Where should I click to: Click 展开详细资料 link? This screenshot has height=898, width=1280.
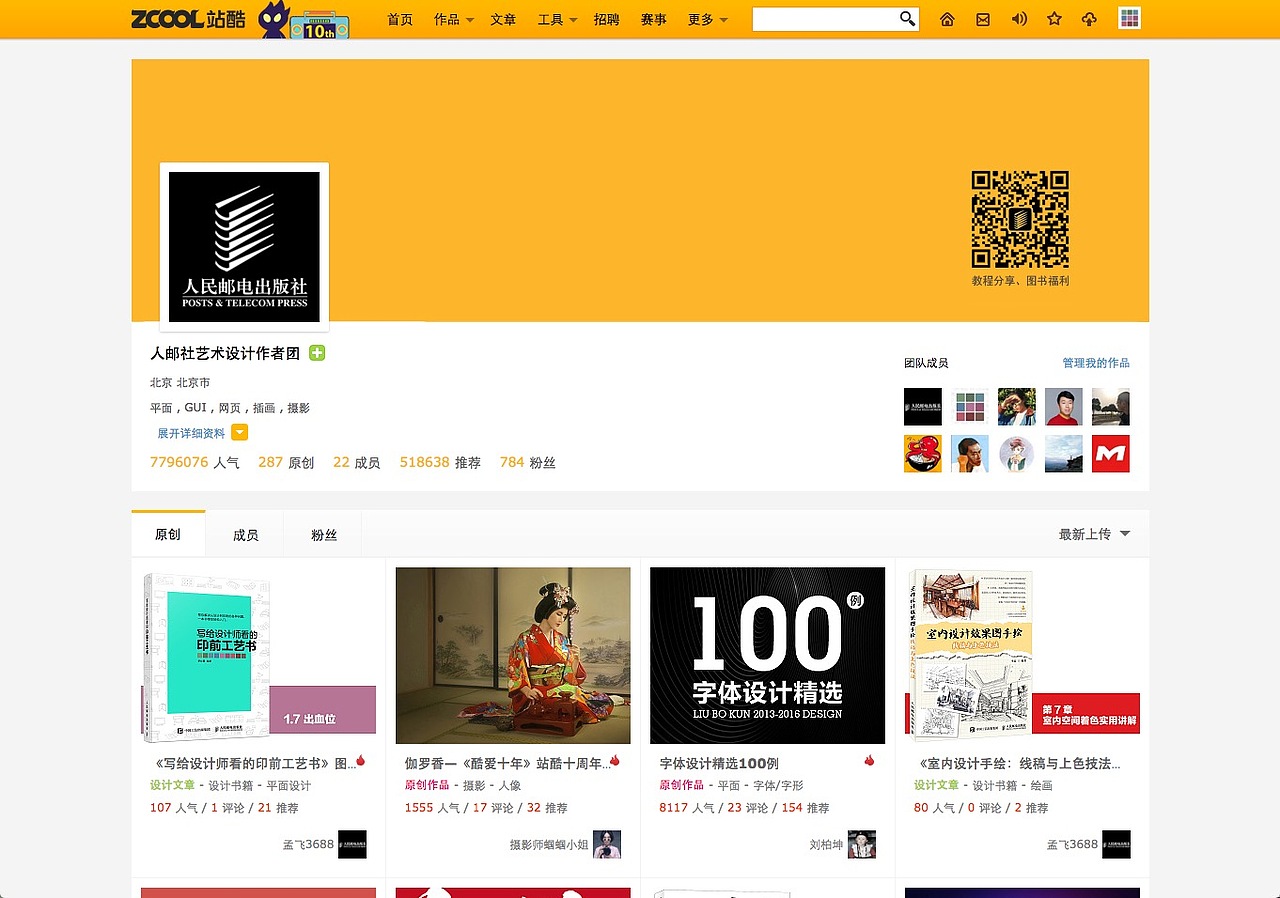click(x=191, y=433)
